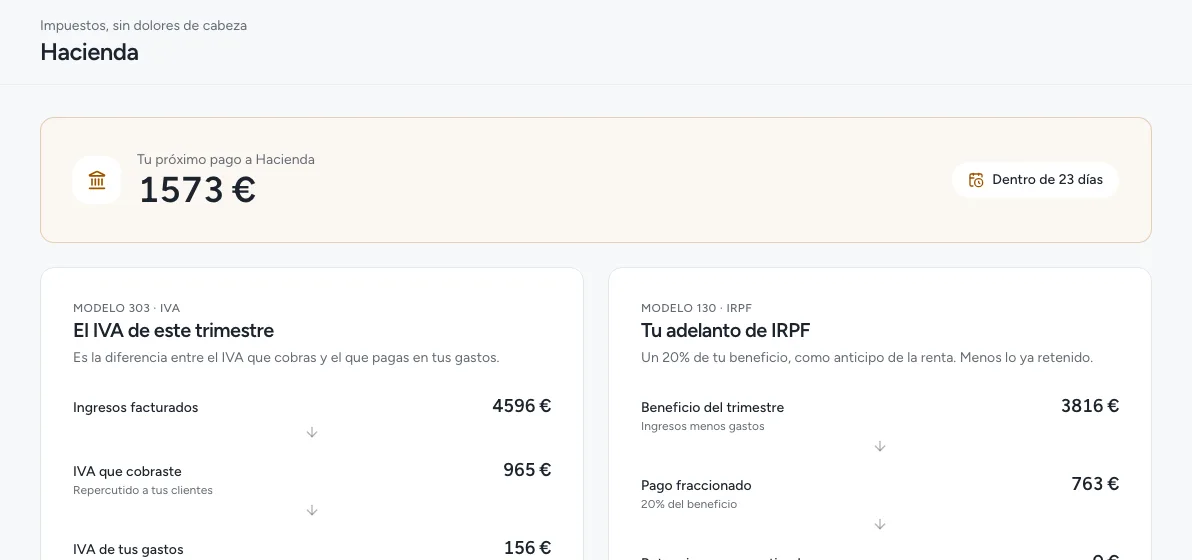1192x560 pixels.
Task: Click the arrow below Ingresos facturados
Action: tap(312, 432)
